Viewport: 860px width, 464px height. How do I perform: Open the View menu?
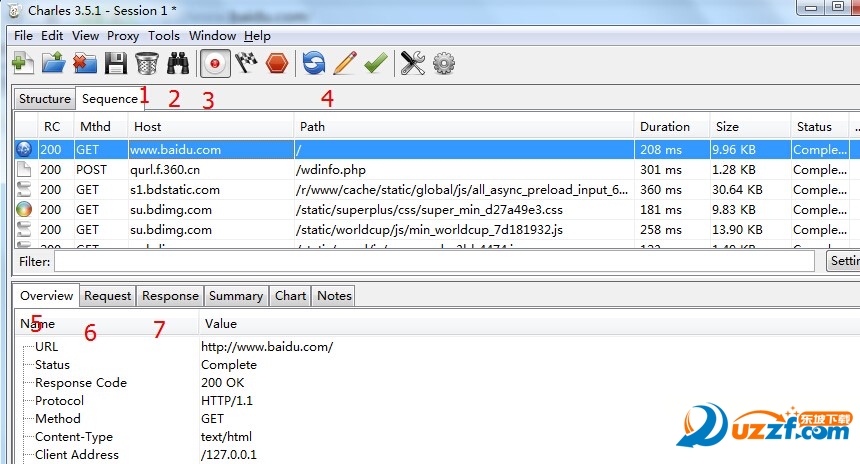86,36
